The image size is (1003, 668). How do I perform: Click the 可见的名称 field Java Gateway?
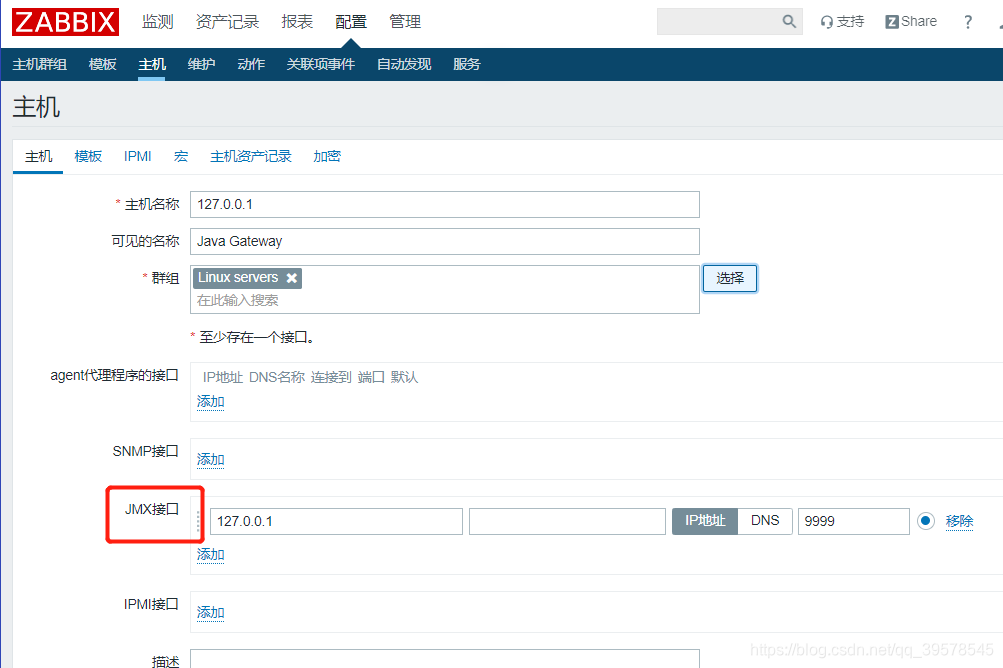(445, 241)
